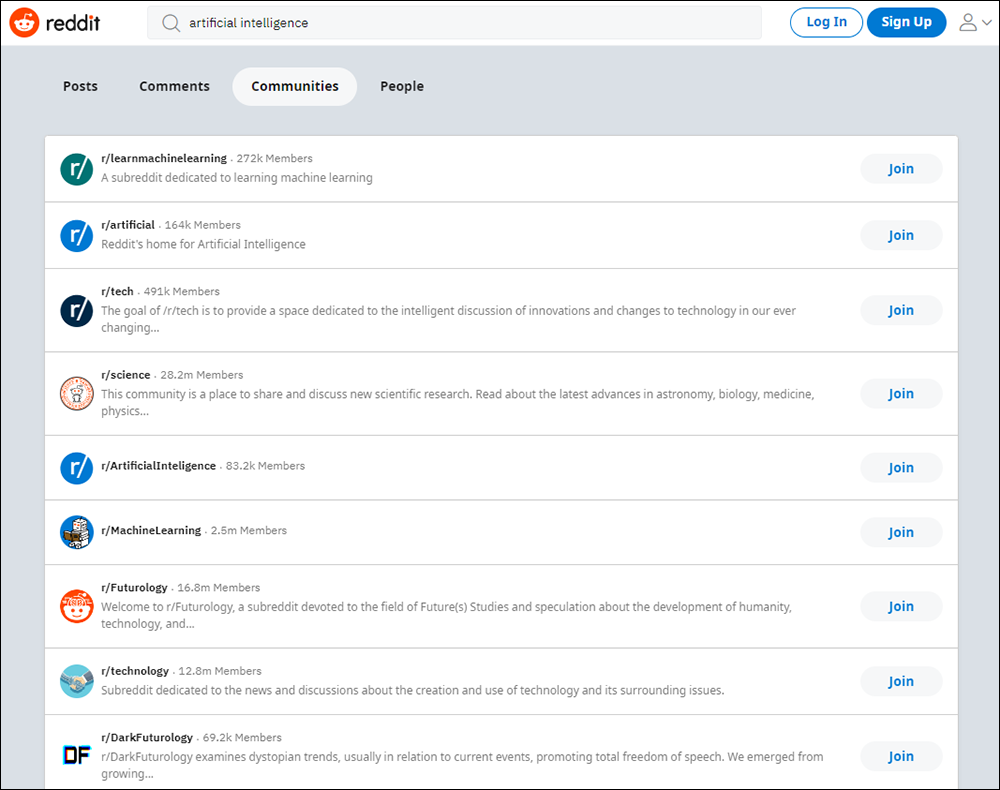Open r/DarkFuturology DF logo icon
The height and width of the screenshot is (790, 1000).
click(77, 756)
